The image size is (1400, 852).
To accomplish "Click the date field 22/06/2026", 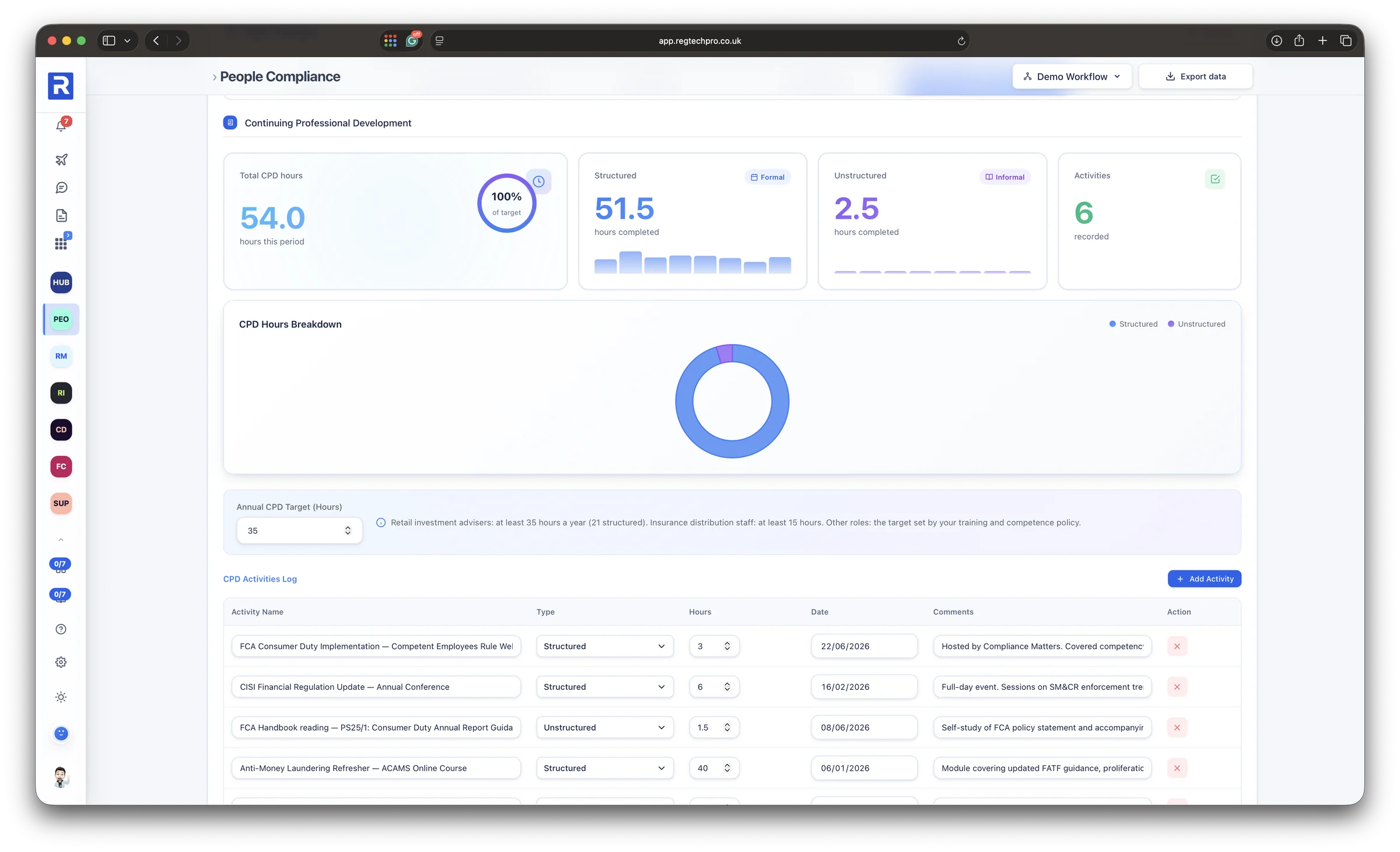I will point(864,646).
